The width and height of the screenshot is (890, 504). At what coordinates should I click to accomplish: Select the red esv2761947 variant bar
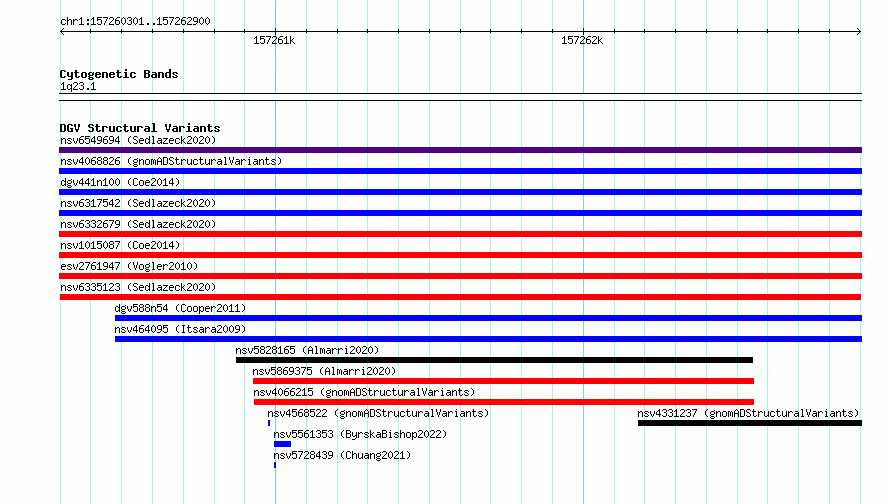tap(460, 276)
